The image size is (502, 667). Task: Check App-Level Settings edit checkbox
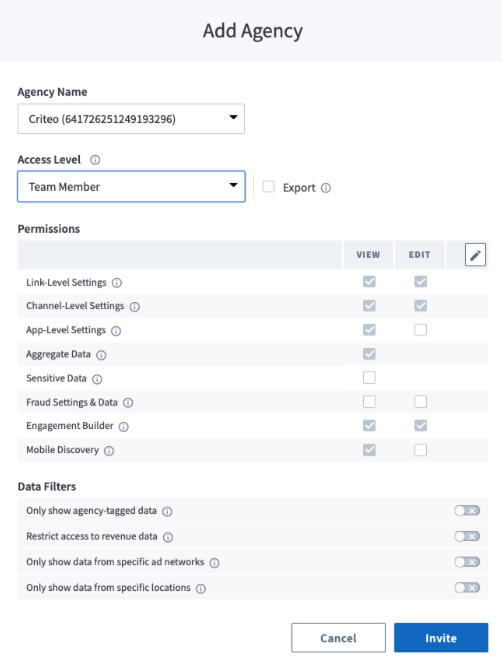coord(420,330)
